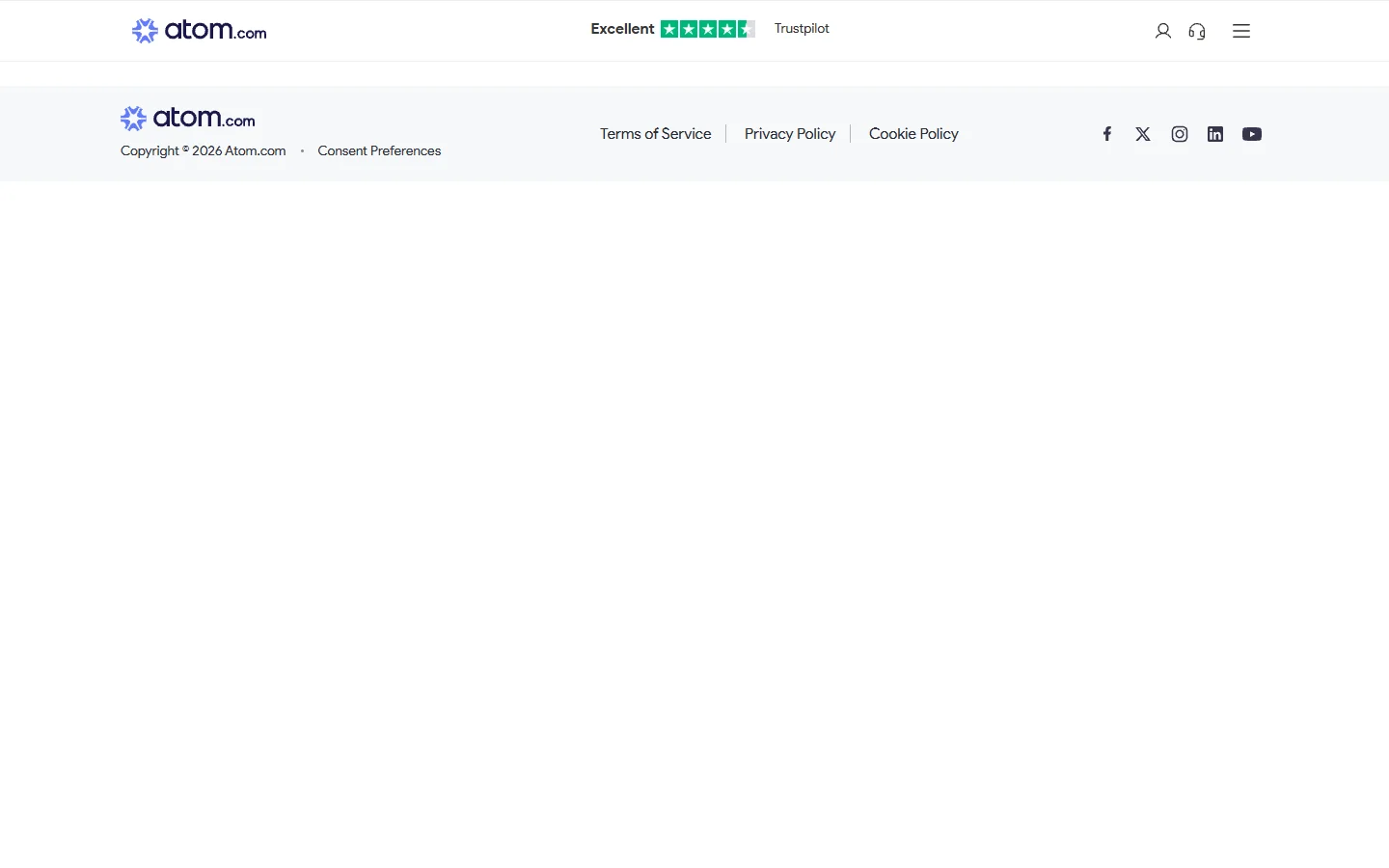Screen dimensions: 1389x868
Task: Open the Terms of Service link
Action: point(655,134)
